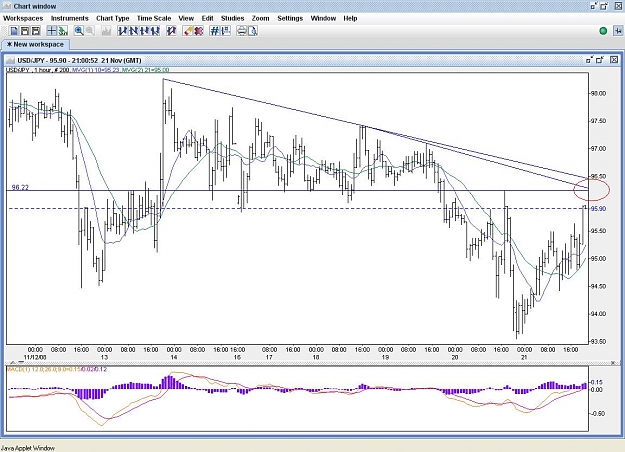Click the MACD 0.15 scale value
625x452 pixels.
coord(597,382)
